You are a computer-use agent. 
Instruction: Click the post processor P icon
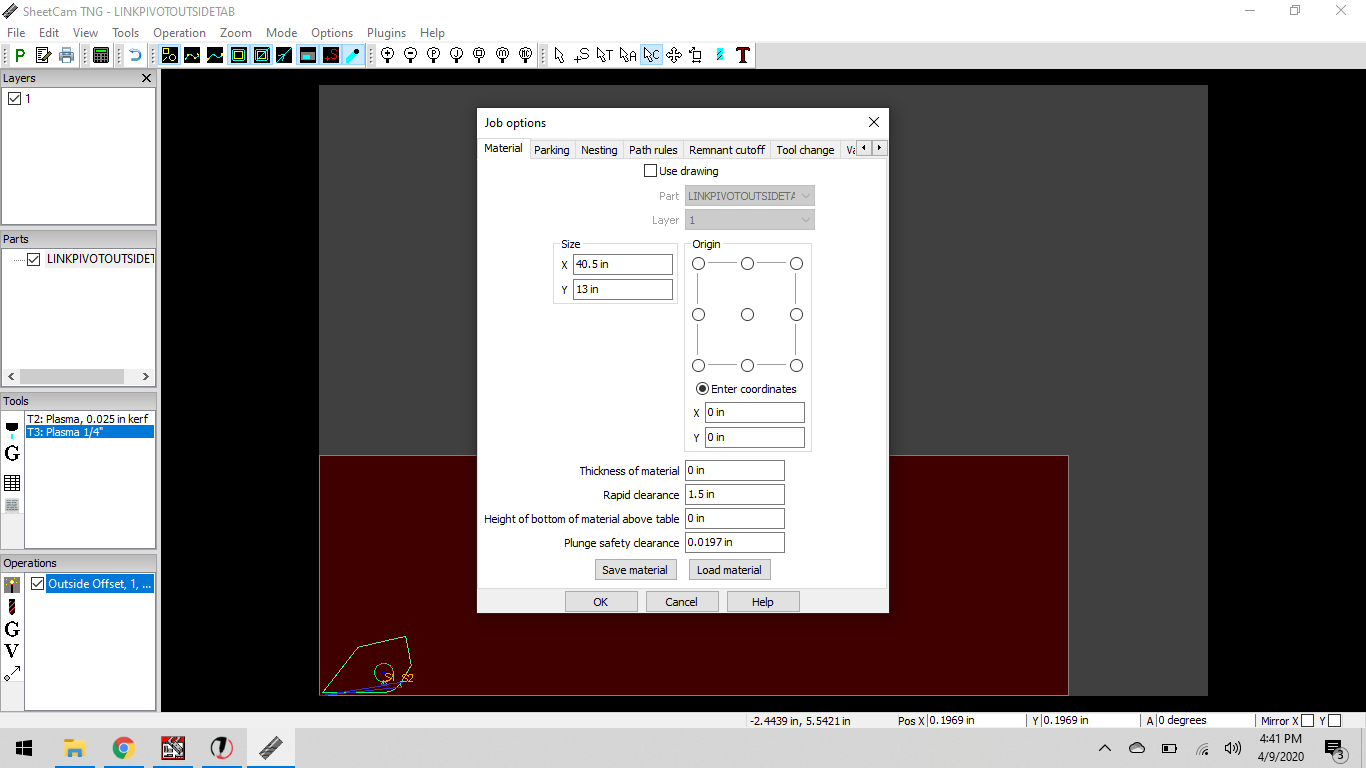pos(20,55)
